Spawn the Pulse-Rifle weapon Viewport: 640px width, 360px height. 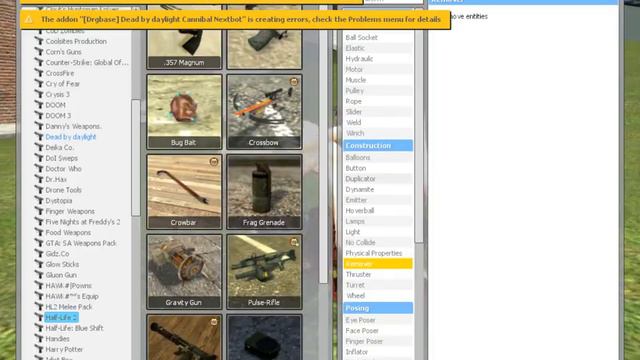(x=264, y=271)
